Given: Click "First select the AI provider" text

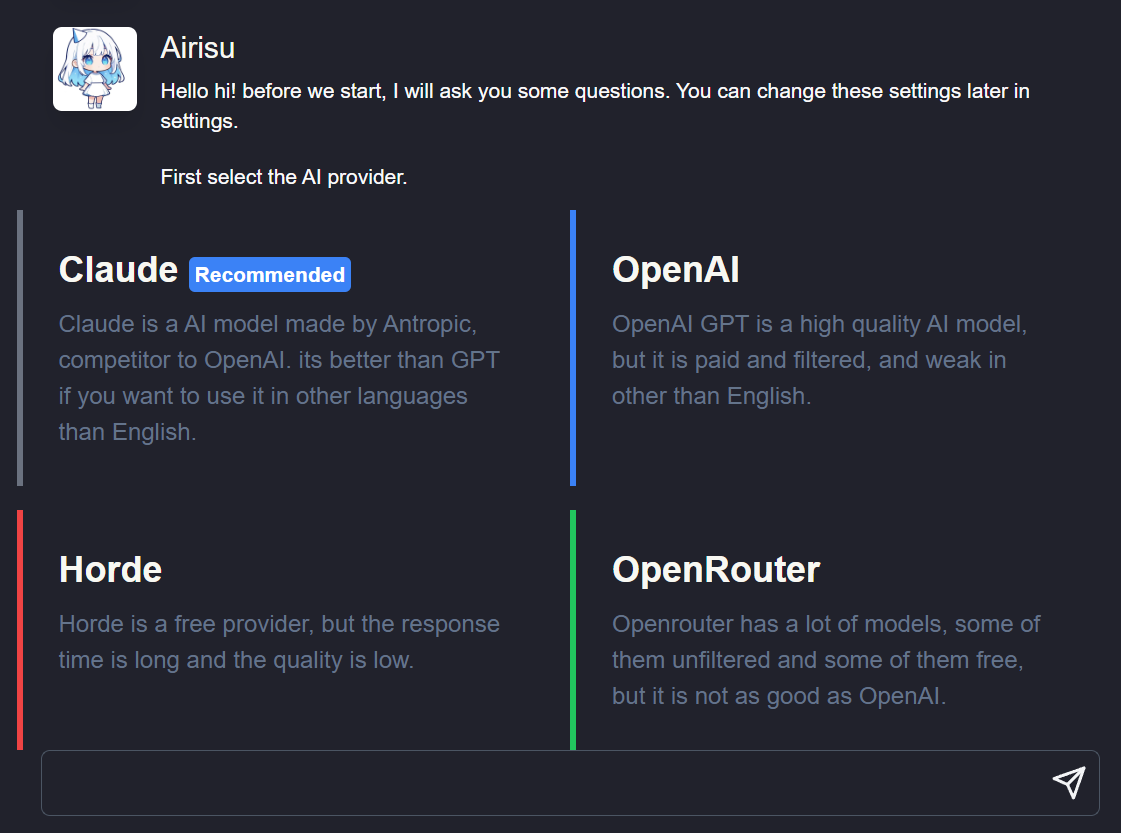Looking at the screenshot, I should click(284, 178).
